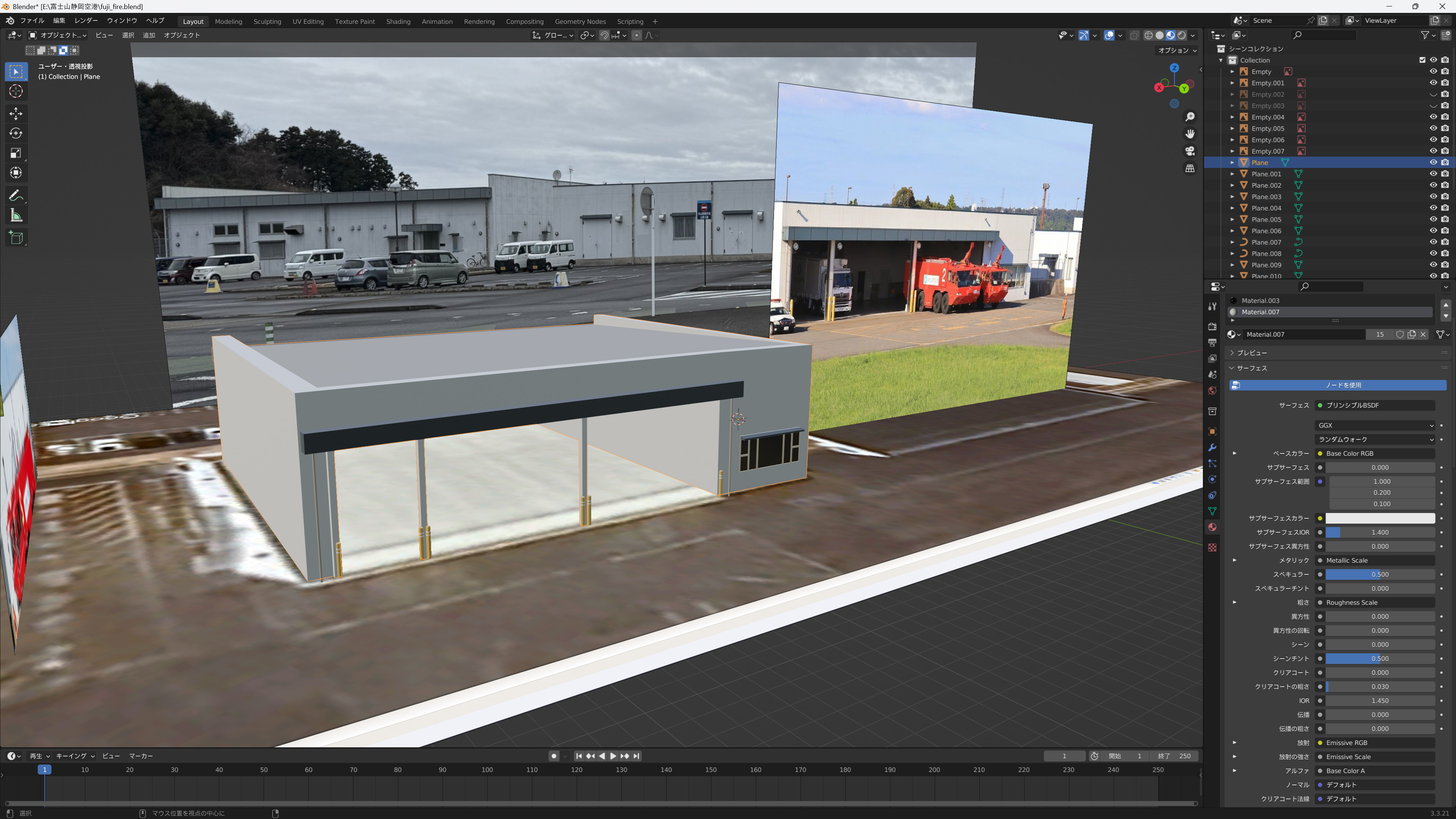
Task: Select the Add Cube tool
Action: tap(16, 238)
